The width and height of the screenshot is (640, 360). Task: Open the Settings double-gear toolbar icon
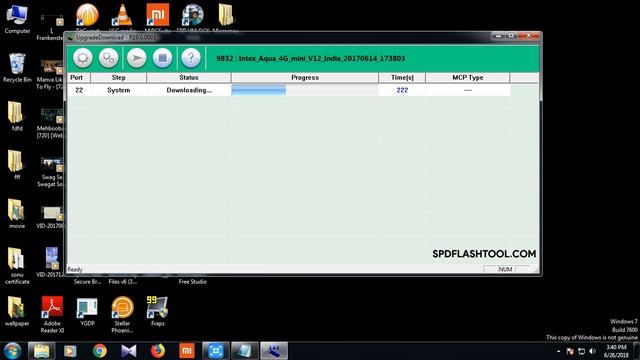(109, 58)
